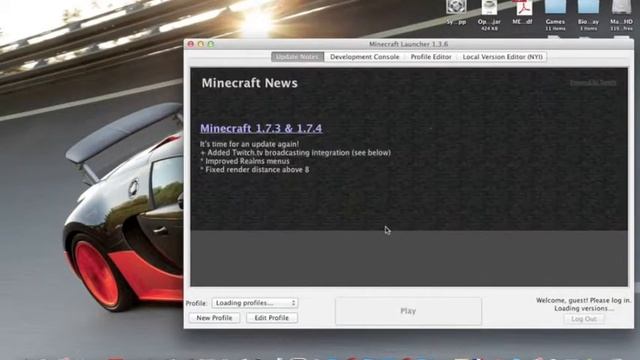Click the Log Out button
The height and width of the screenshot is (360, 640).
click(x=584, y=319)
